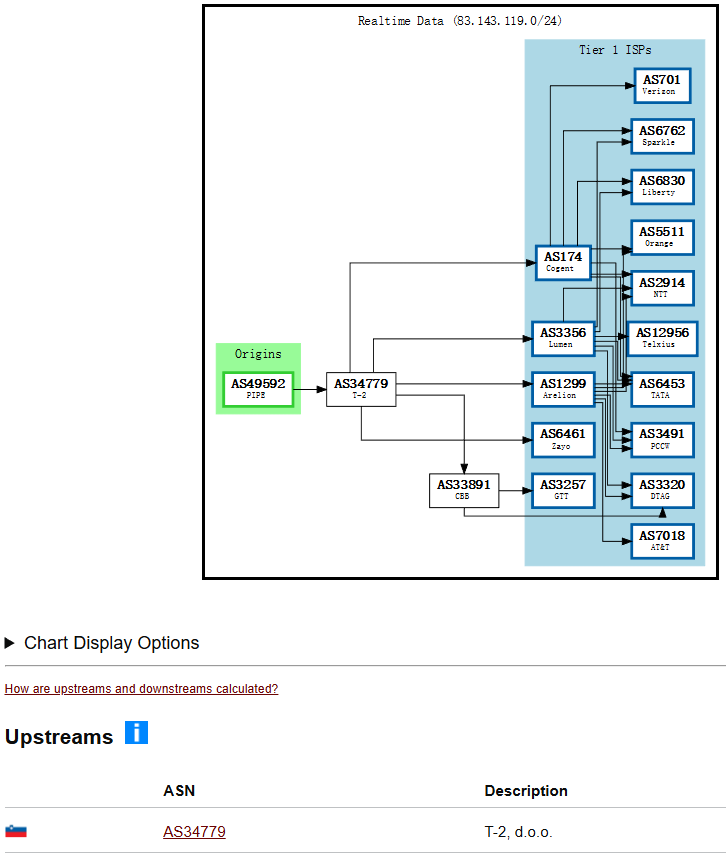Open the upstreams and downstreams calculation link
This screenshot has height=861, width=726.
[141, 689]
